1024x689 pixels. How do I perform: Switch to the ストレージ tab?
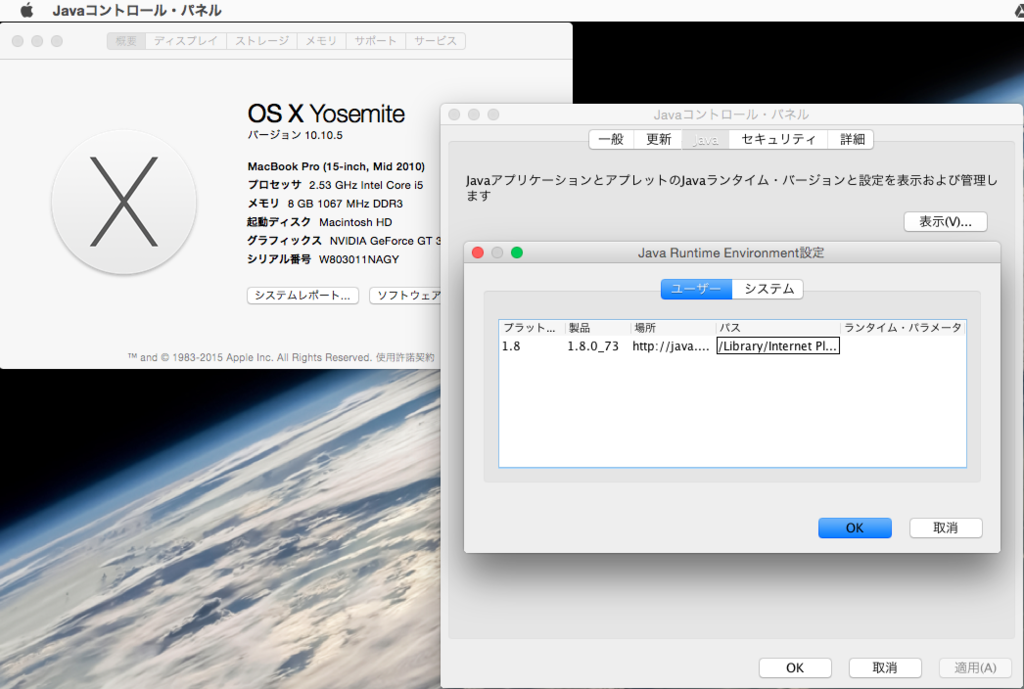(261, 40)
